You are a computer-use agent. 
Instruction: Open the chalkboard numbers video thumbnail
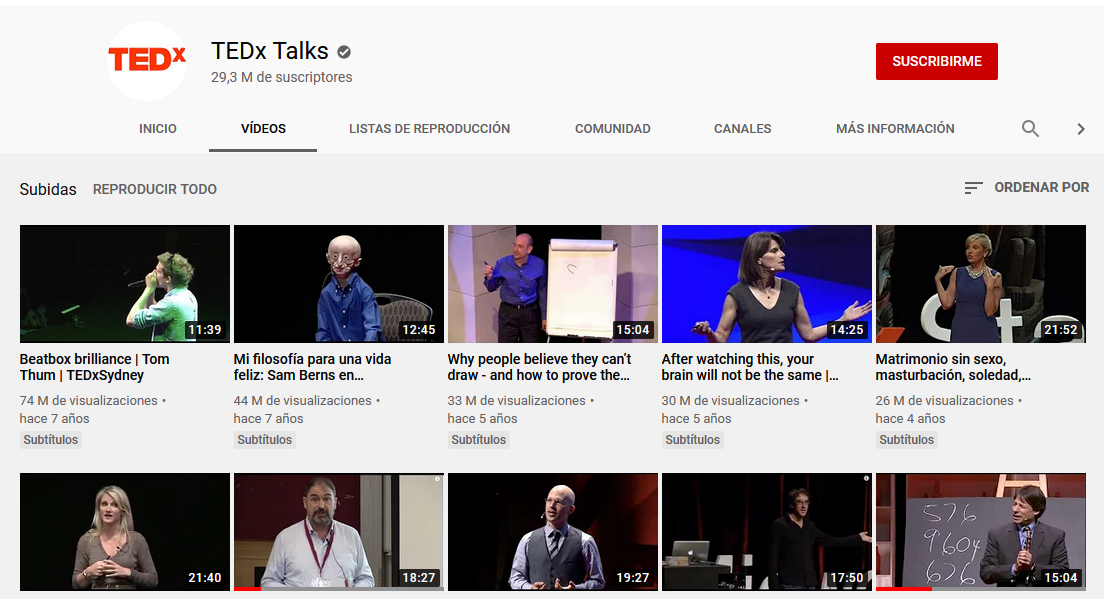click(981, 531)
